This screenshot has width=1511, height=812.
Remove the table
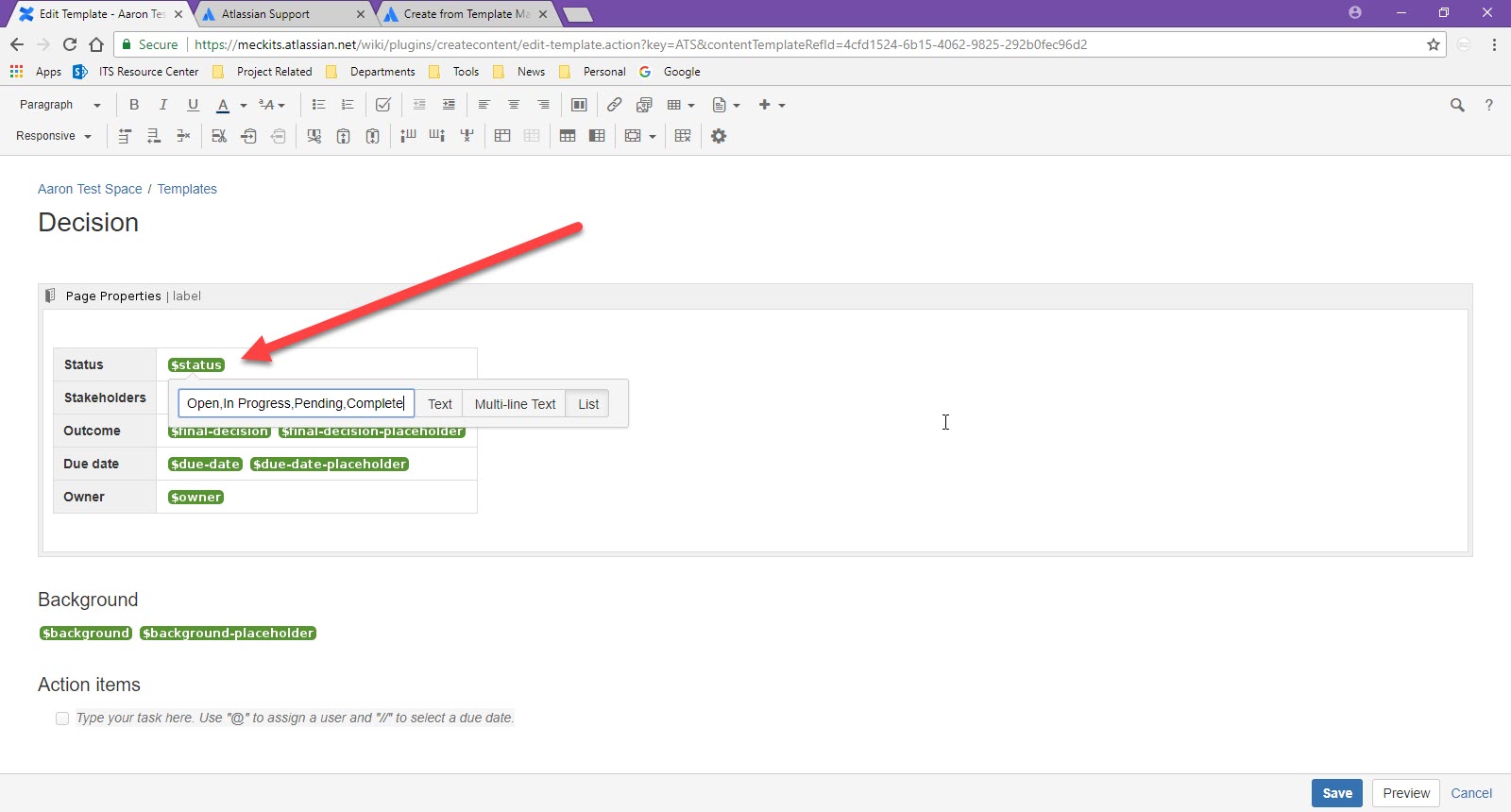pyautogui.click(x=683, y=136)
